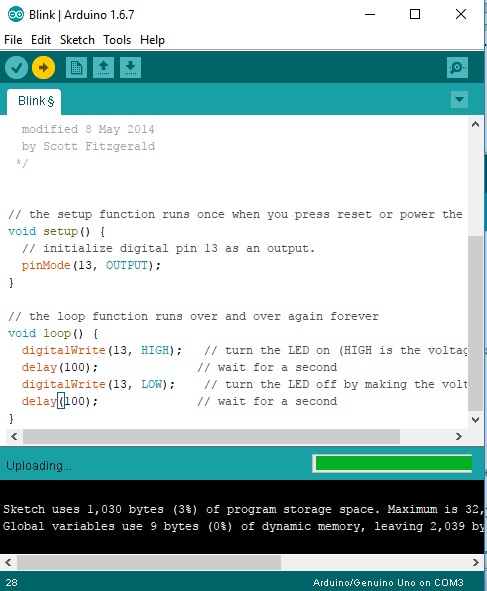Open the tab options dropdown arrow
The image size is (487, 591).
point(459,100)
